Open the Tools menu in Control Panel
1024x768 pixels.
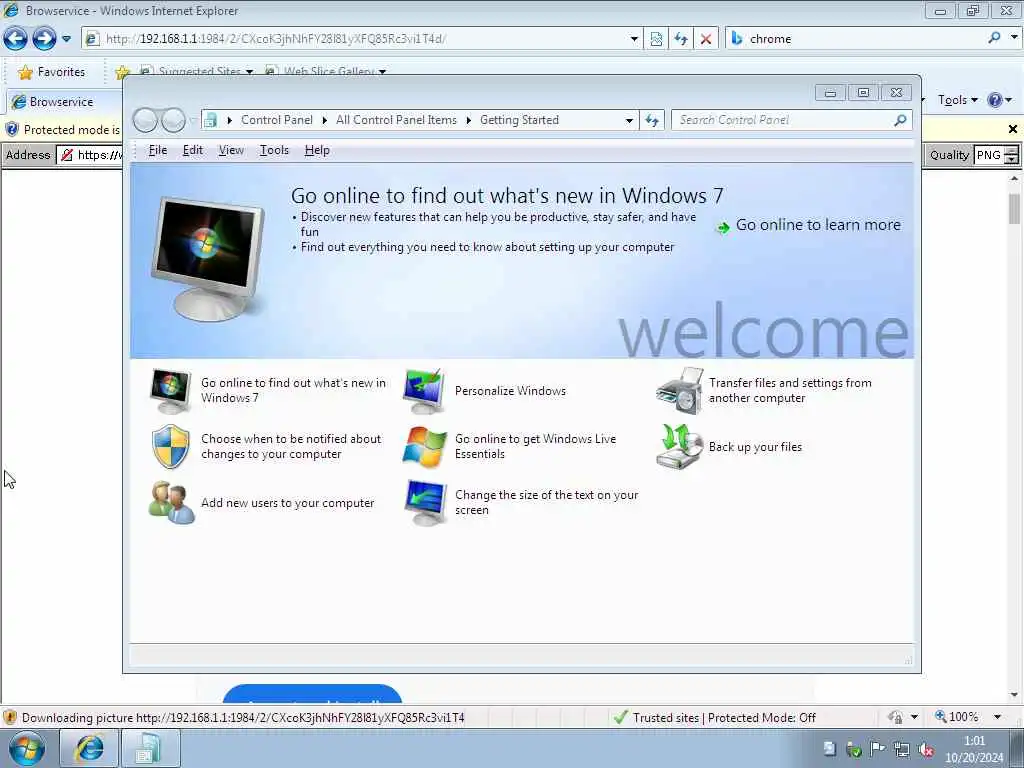point(274,150)
